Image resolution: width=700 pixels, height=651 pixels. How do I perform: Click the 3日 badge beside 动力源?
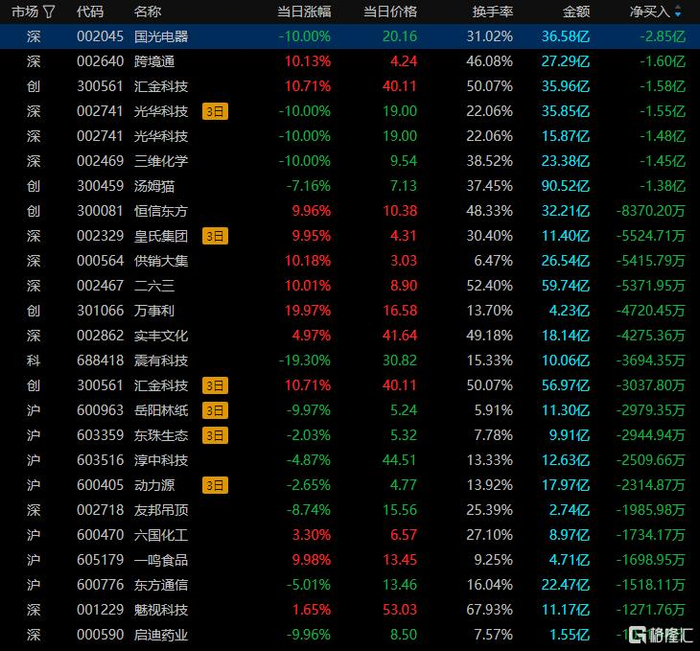pos(215,485)
